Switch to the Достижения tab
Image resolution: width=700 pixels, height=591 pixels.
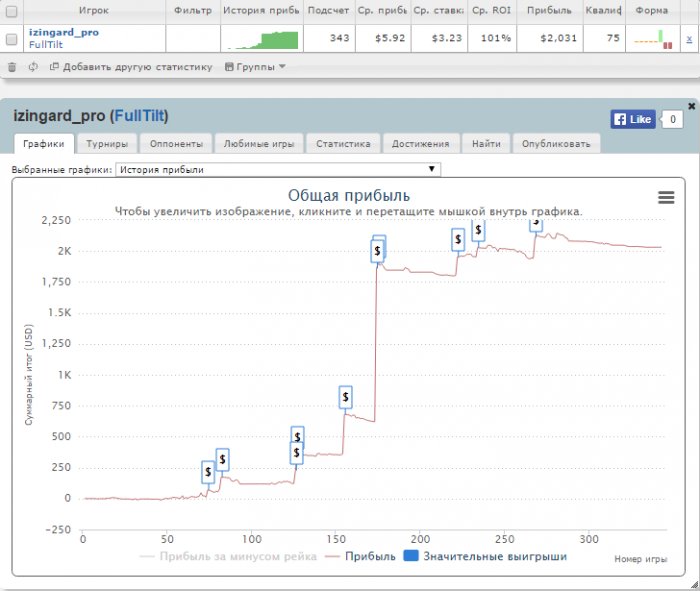421,144
